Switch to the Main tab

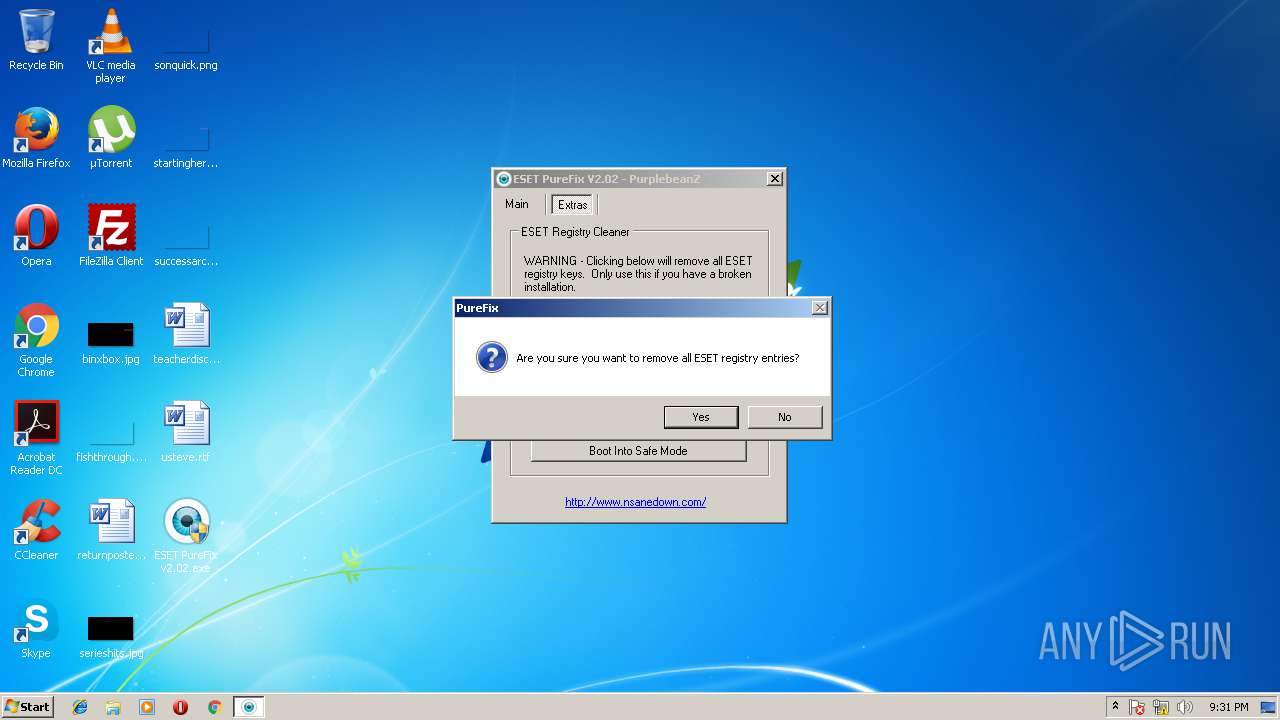tap(517, 204)
